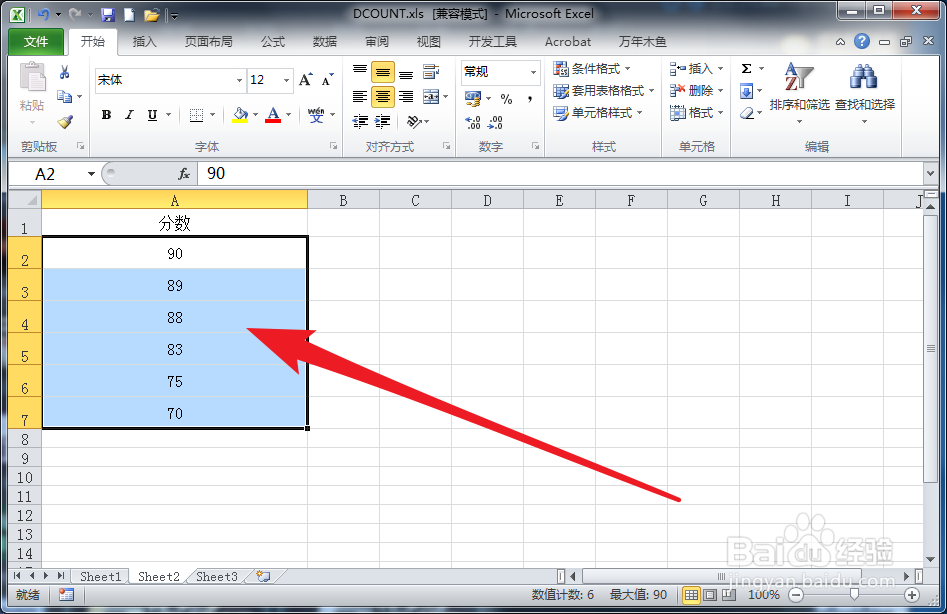Click the formula bar showing 90

click(x=560, y=174)
